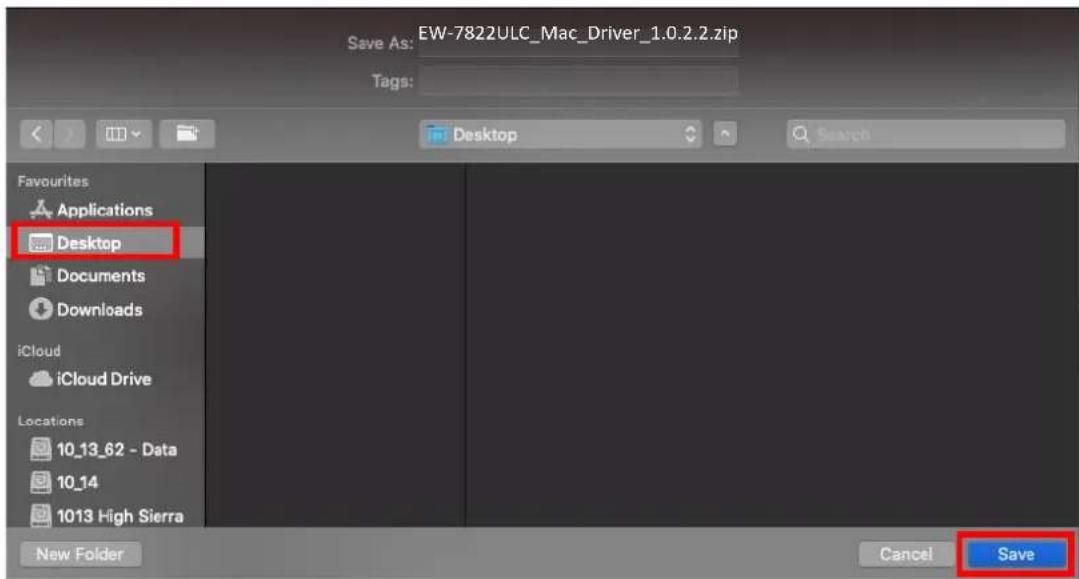Open the Desktop location popup menu
The image size is (1079, 579).
pos(560,134)
